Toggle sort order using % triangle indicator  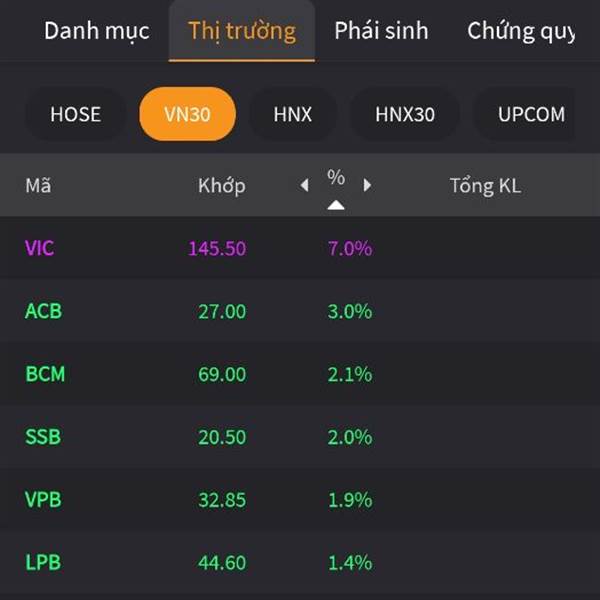coord(336,205)
